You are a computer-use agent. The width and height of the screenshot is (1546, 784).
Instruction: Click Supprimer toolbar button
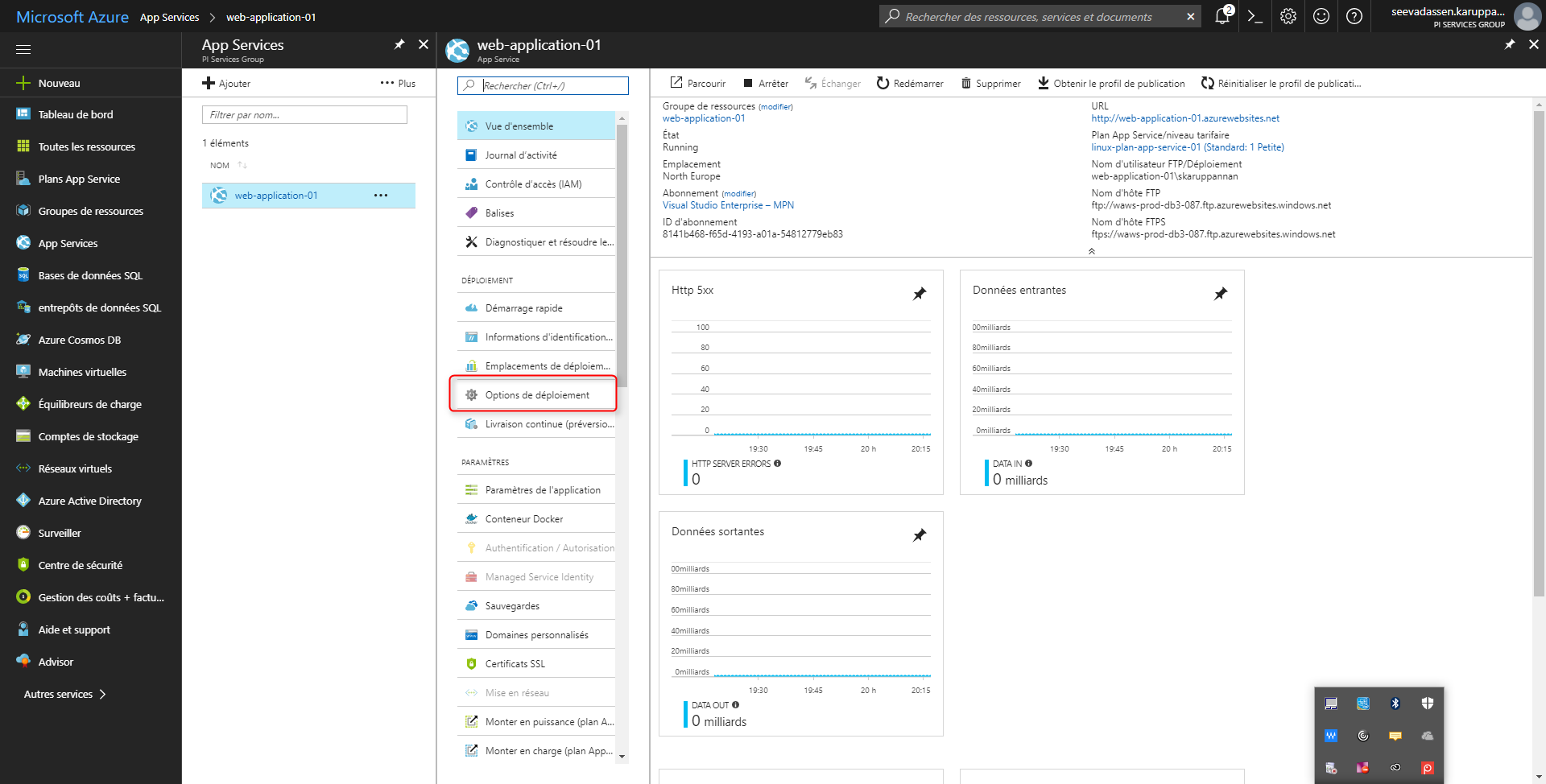[x=990, y=83]
